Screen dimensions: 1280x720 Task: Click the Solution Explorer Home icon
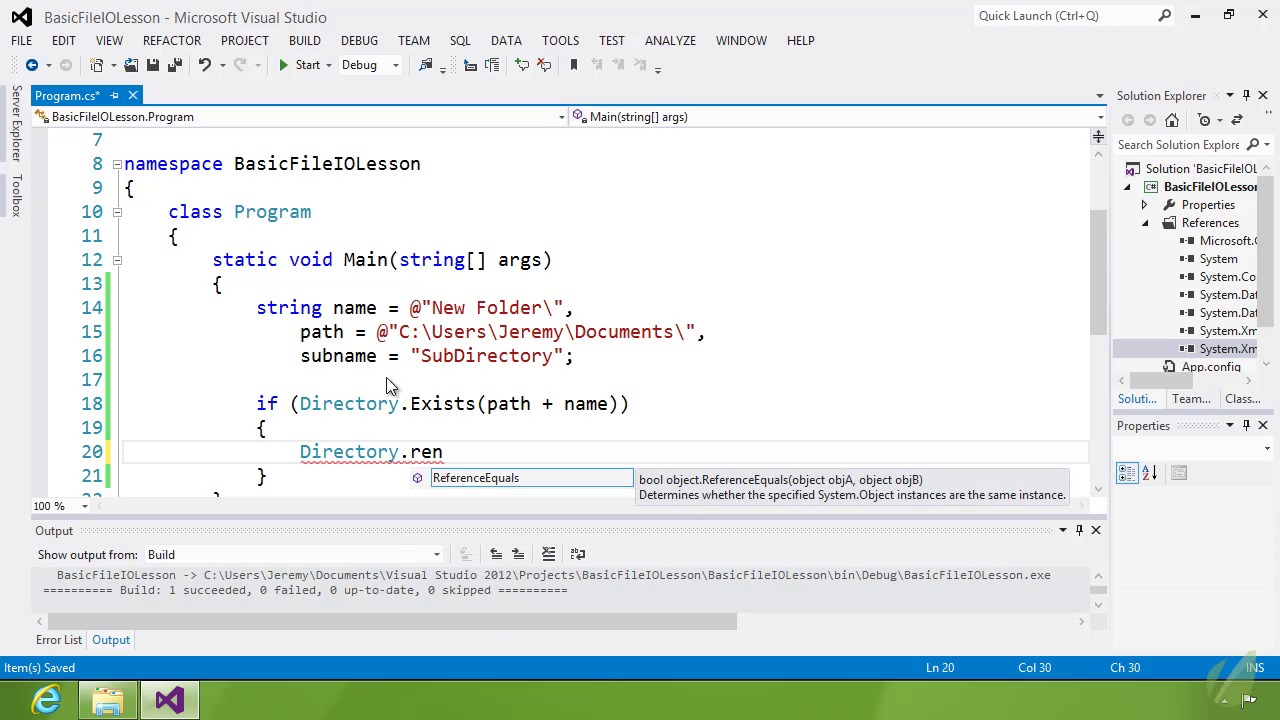pyautogui.click(x=1172, y=120)
